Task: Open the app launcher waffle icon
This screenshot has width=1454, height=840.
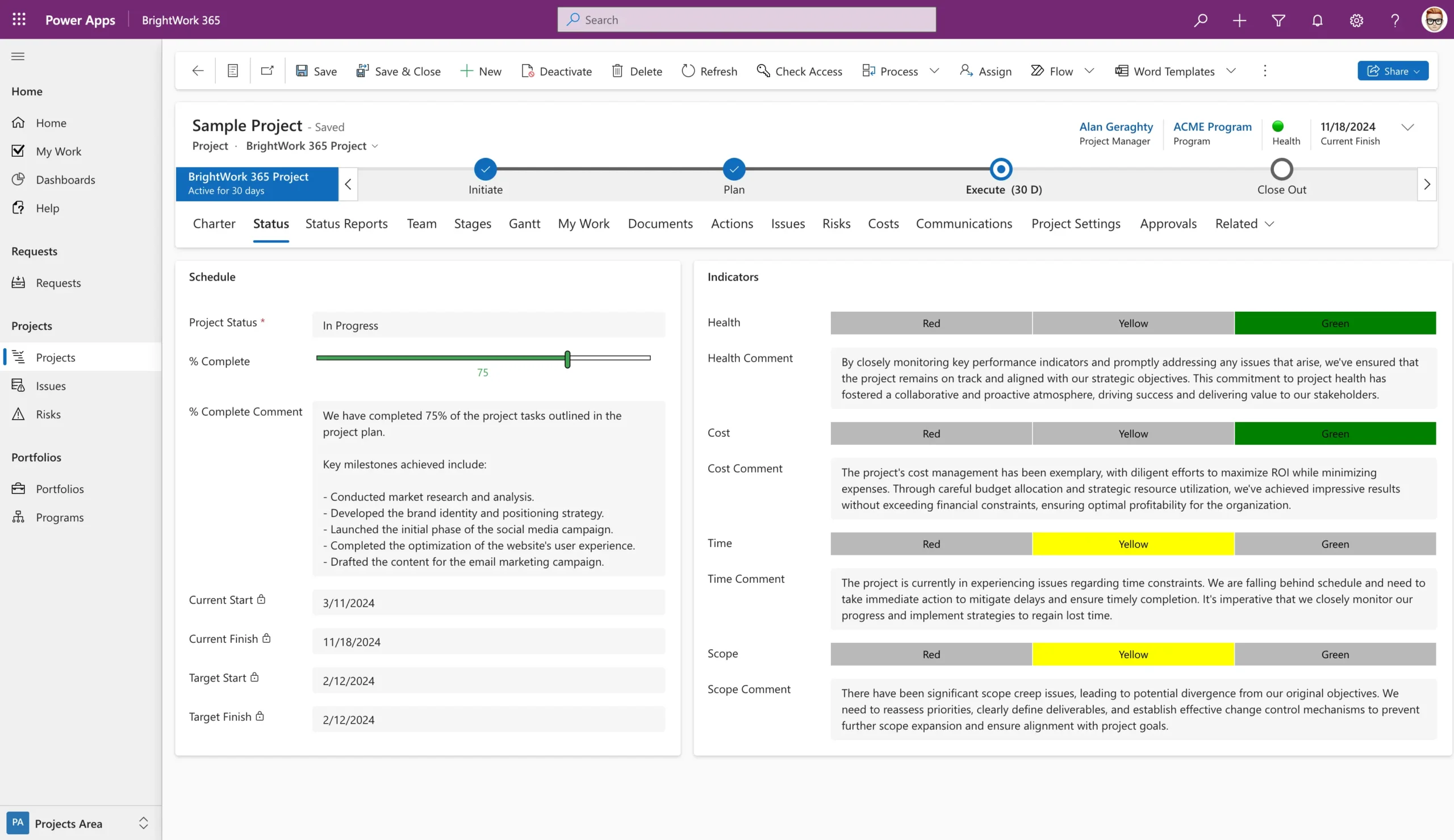Action: pyautogui.click(x=19, y=20)
